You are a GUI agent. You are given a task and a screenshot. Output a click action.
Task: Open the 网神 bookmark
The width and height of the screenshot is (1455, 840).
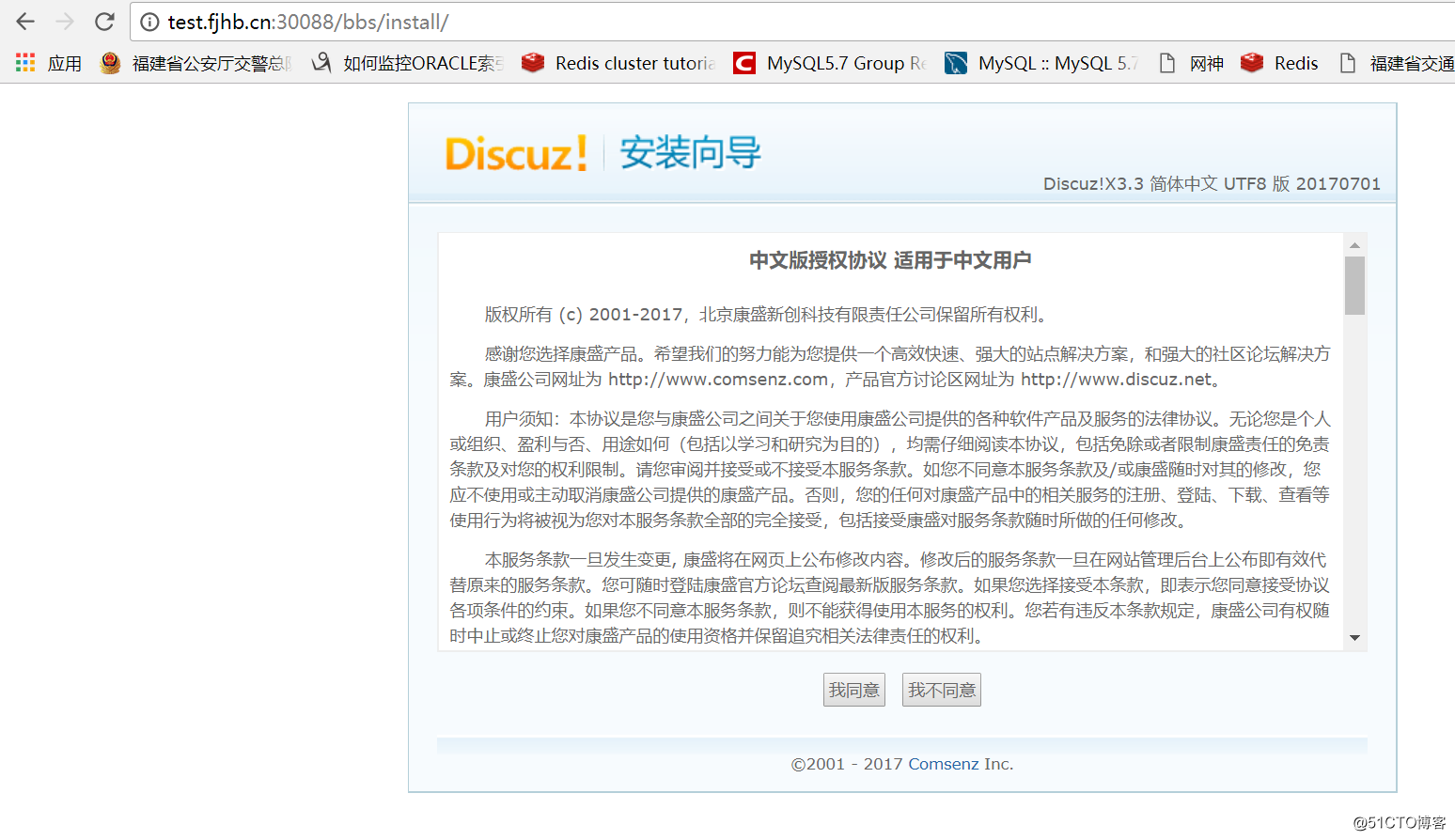point(1191,63)
